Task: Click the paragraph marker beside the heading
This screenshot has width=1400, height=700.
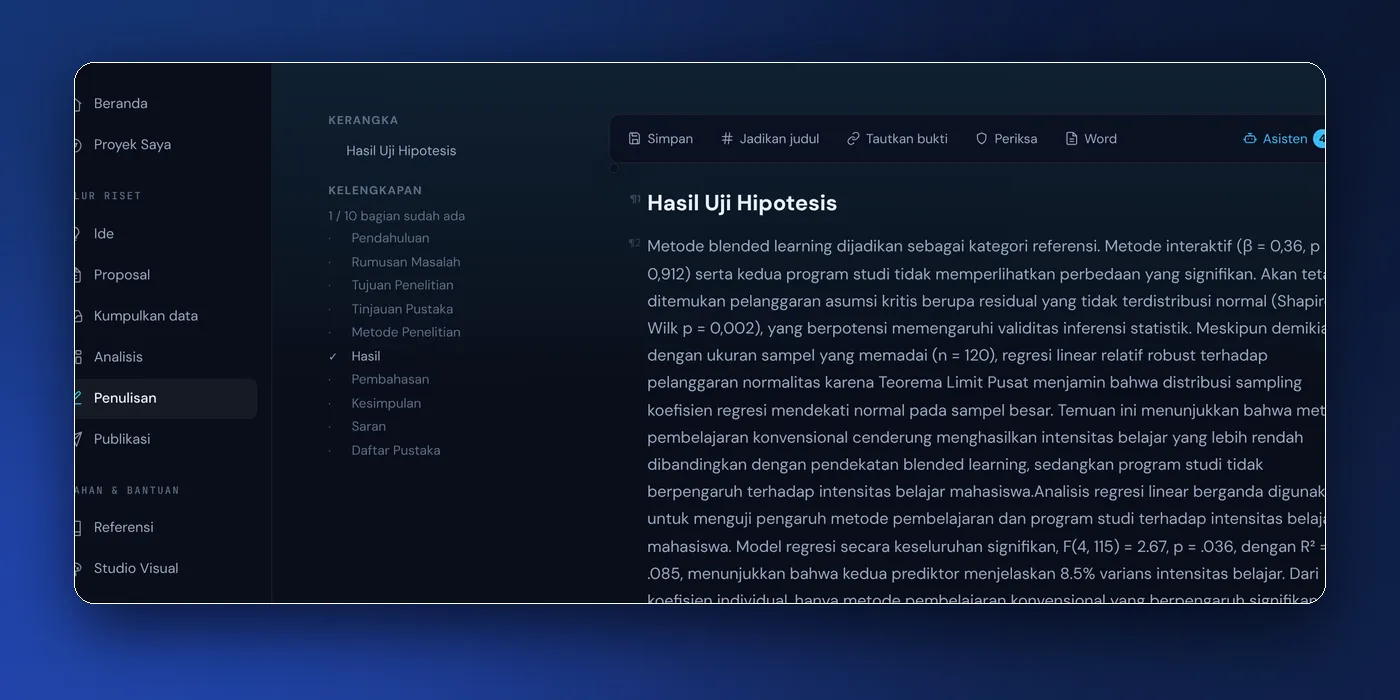Action: (x=635, y=199)
